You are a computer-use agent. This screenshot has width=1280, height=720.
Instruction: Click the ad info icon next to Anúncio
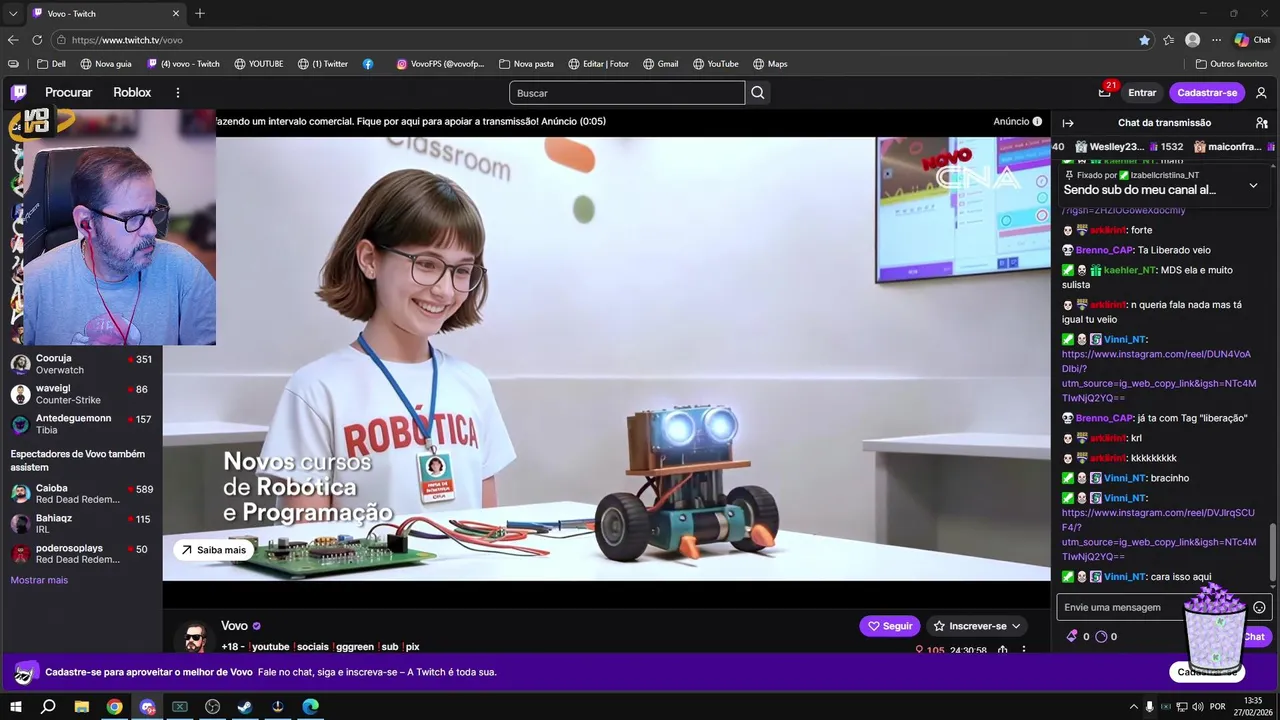[1037, 121]
